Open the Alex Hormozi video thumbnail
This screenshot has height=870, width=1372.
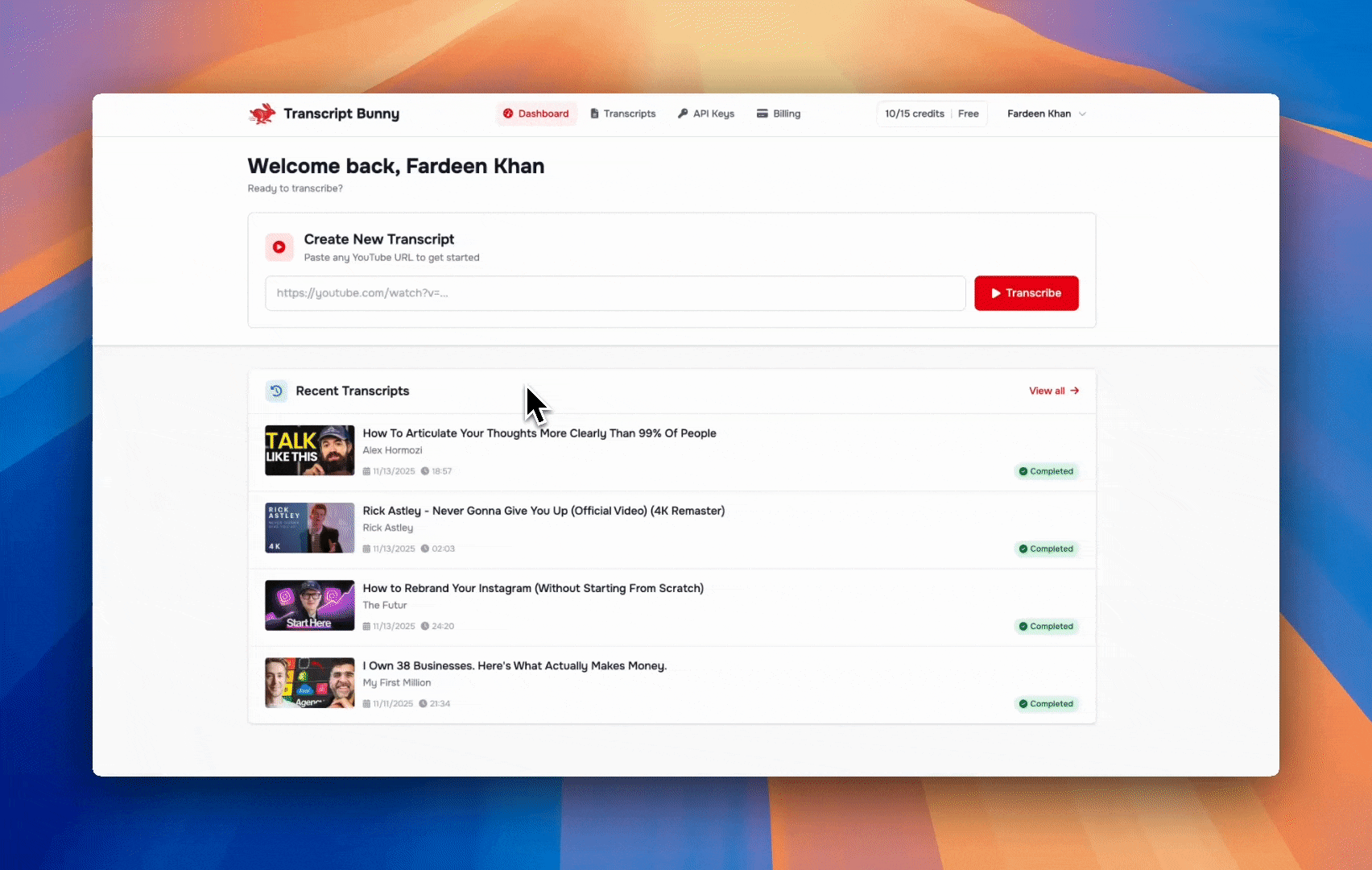pos(310,450)
